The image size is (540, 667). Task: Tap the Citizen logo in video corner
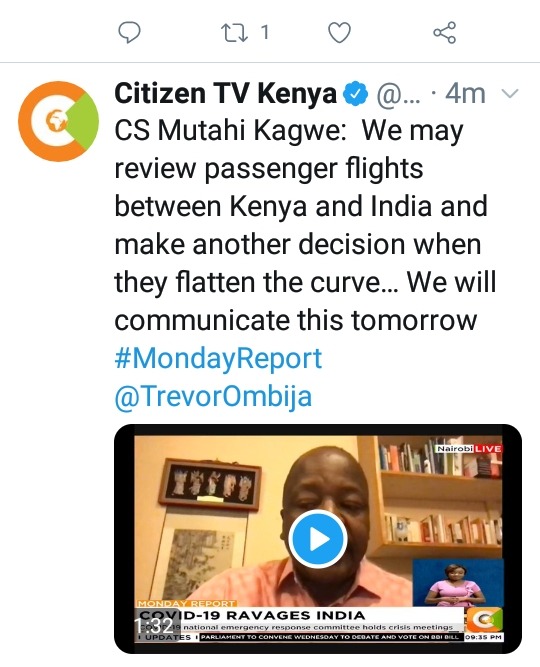[484, 620]
